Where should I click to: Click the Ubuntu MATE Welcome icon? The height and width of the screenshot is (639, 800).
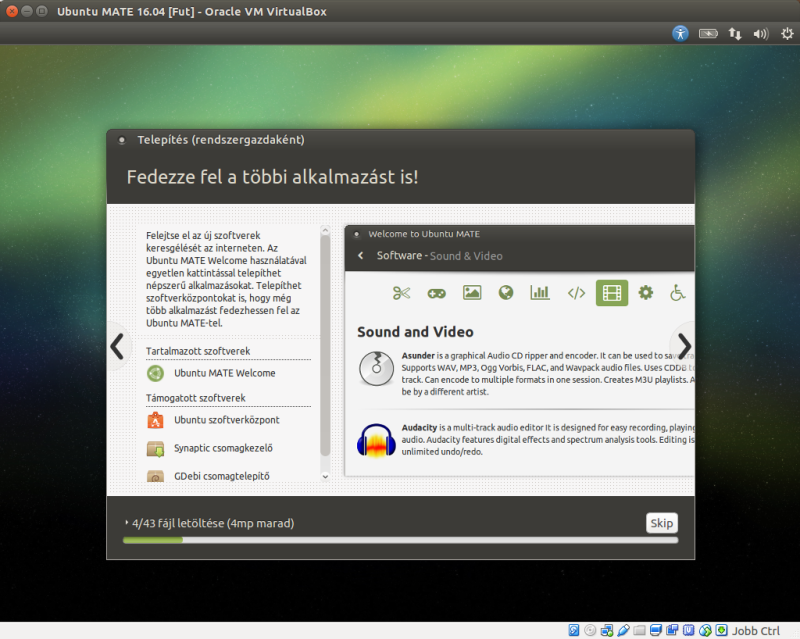[x=155, y=373]
